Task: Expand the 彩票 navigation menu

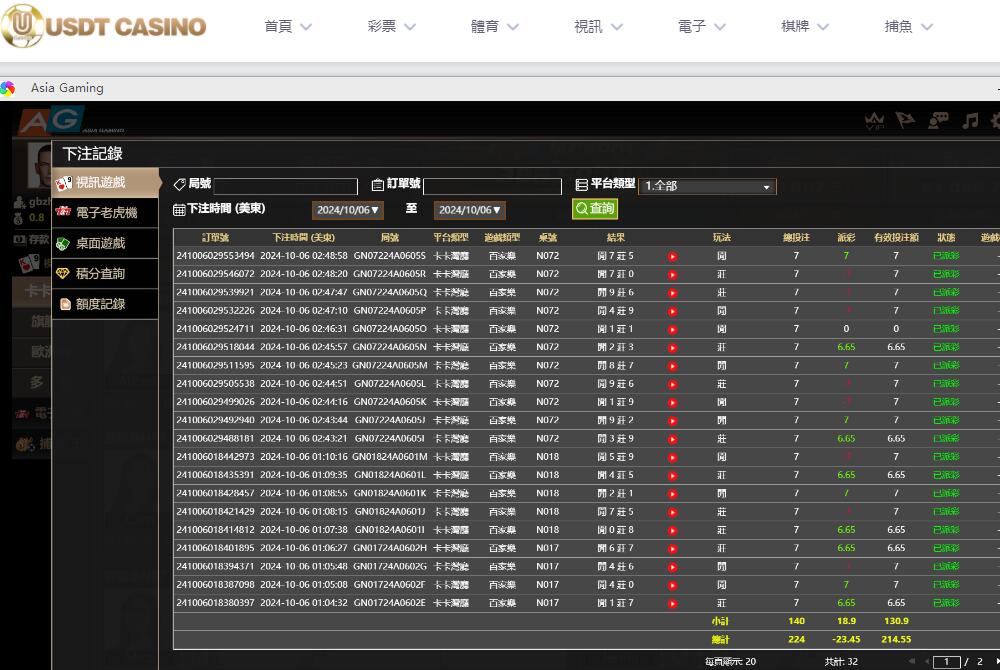Action: [x=392, y=27]
